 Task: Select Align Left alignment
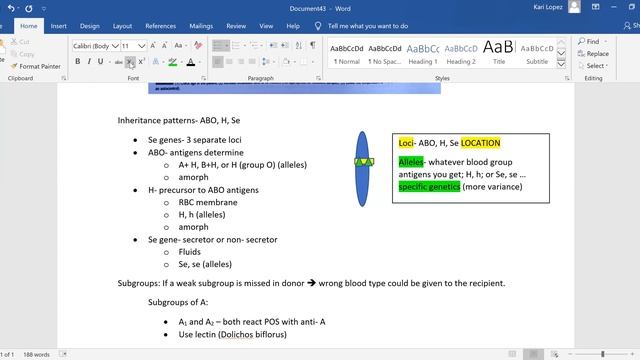[x=218, y=62]
